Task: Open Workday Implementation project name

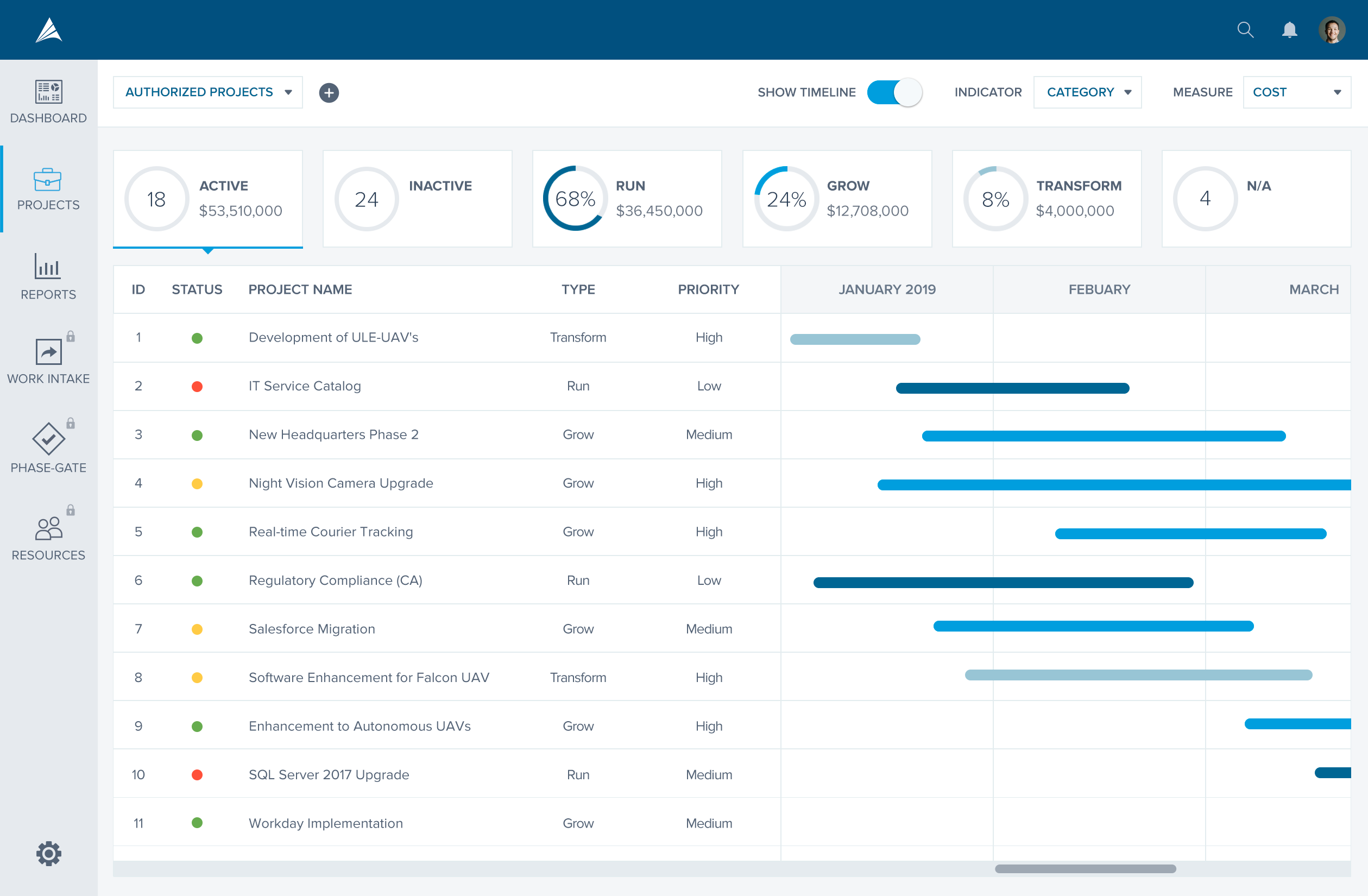Action: tap(325, 823)
